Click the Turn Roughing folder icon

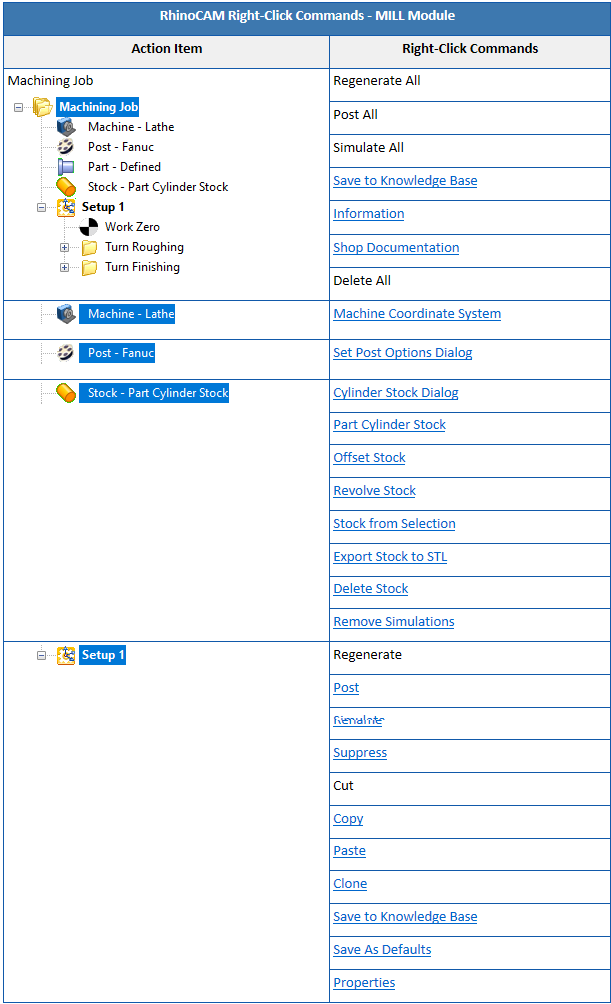pyautogui.click(x=89, y=247)
